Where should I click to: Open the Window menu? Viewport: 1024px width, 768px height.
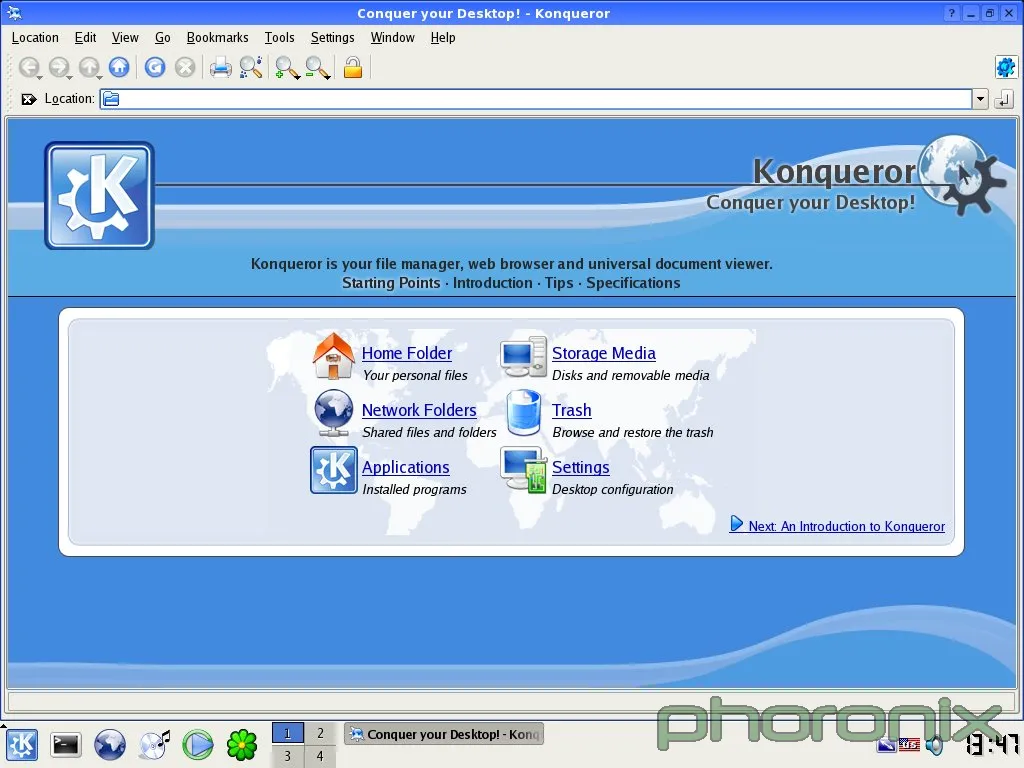pos(392,38)
